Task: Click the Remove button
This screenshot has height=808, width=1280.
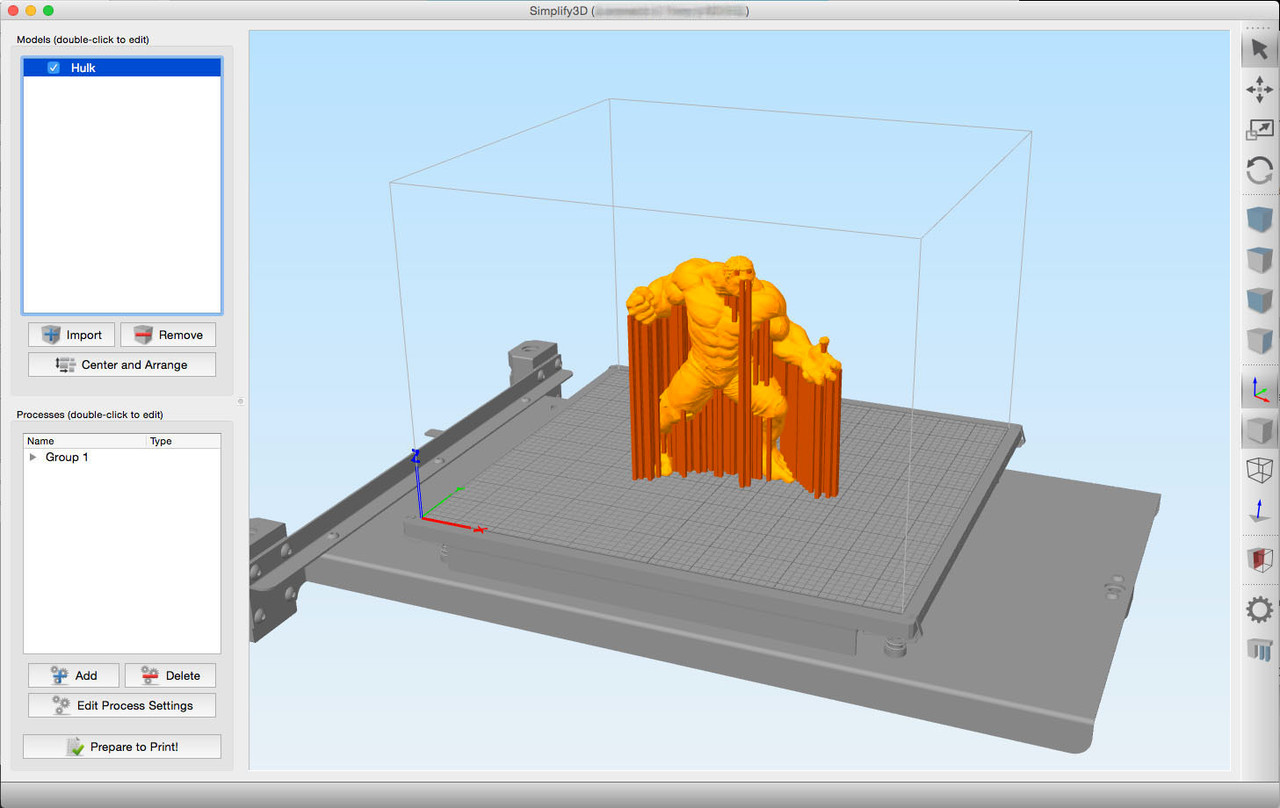Action: click(x=168, y=335)
